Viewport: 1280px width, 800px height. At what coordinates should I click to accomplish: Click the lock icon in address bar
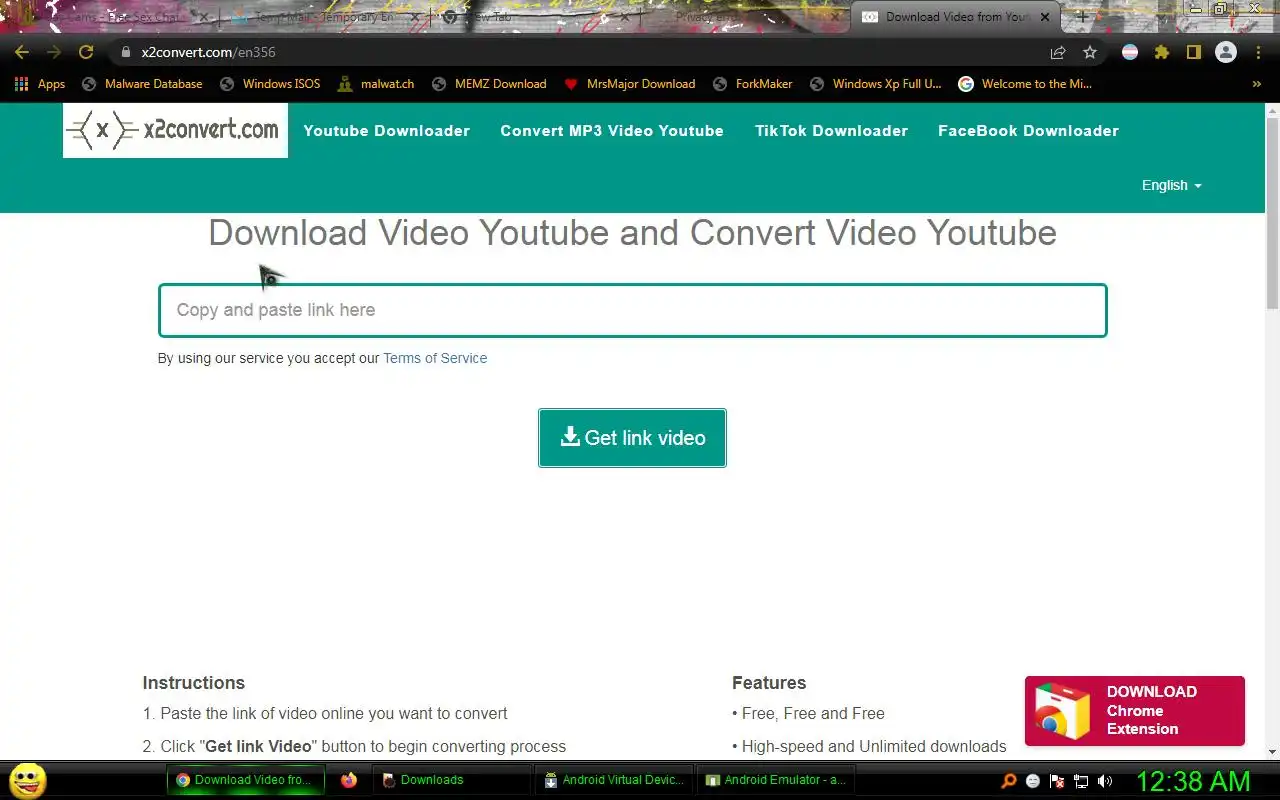[126, 52]
